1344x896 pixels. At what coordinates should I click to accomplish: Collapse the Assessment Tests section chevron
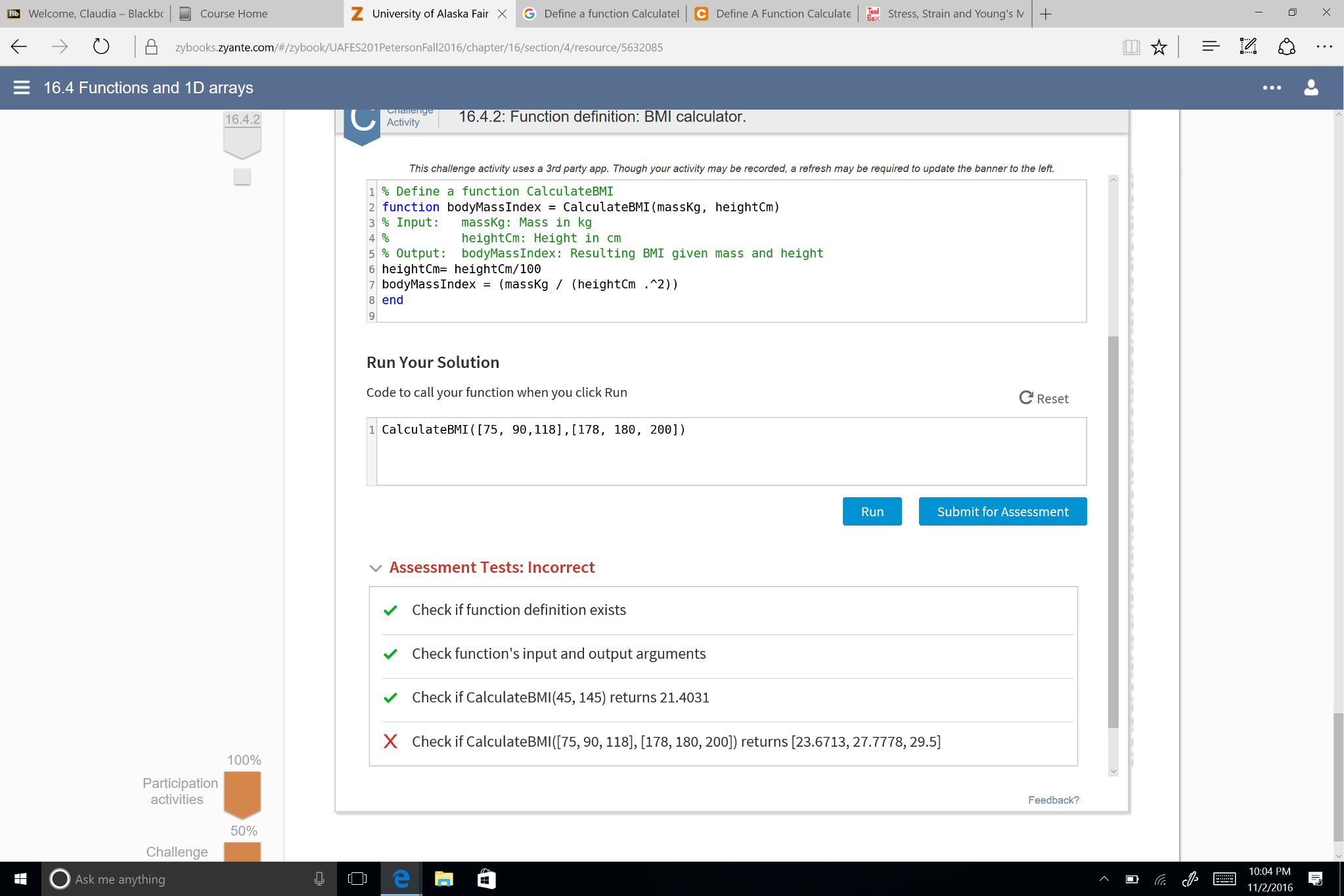pyautogui.click(x=375, y=568)
